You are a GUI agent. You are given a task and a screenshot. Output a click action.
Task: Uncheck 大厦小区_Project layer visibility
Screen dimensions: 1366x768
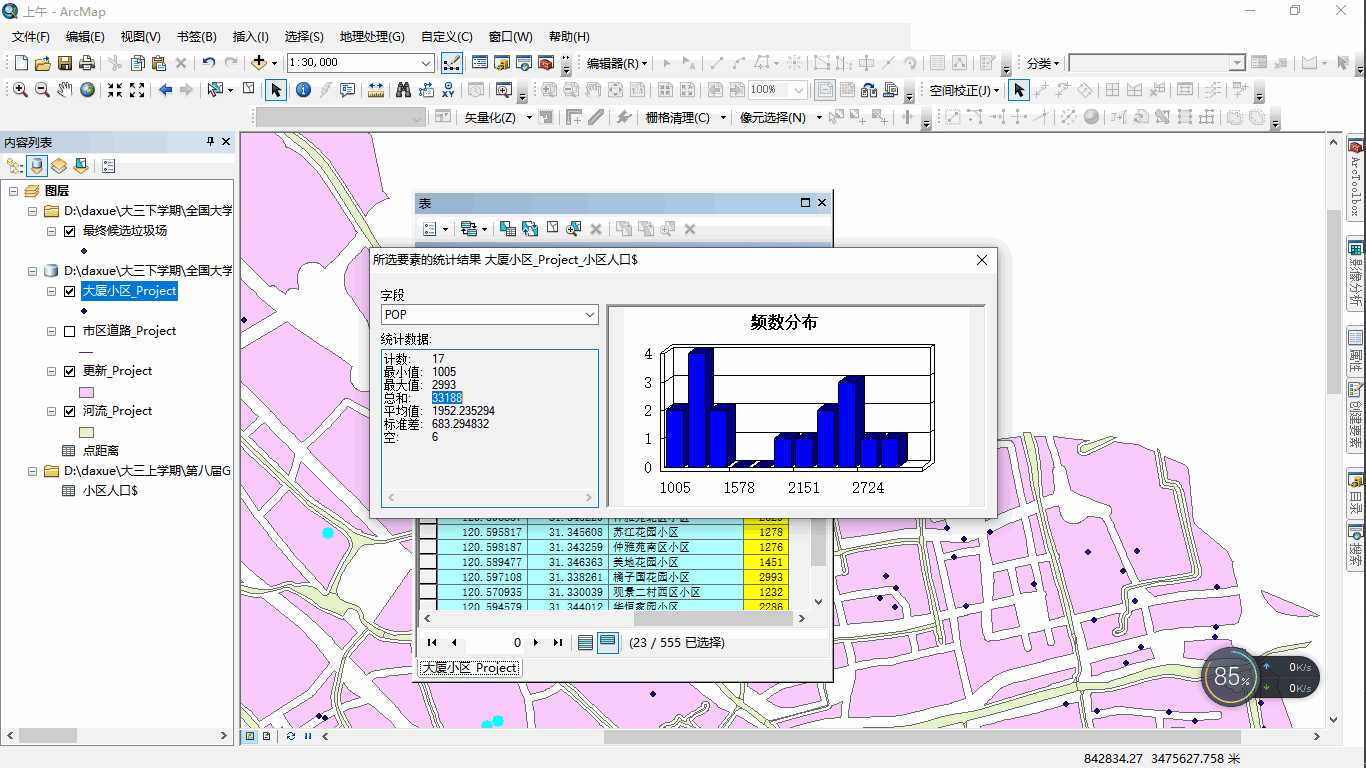coord(69,291)
